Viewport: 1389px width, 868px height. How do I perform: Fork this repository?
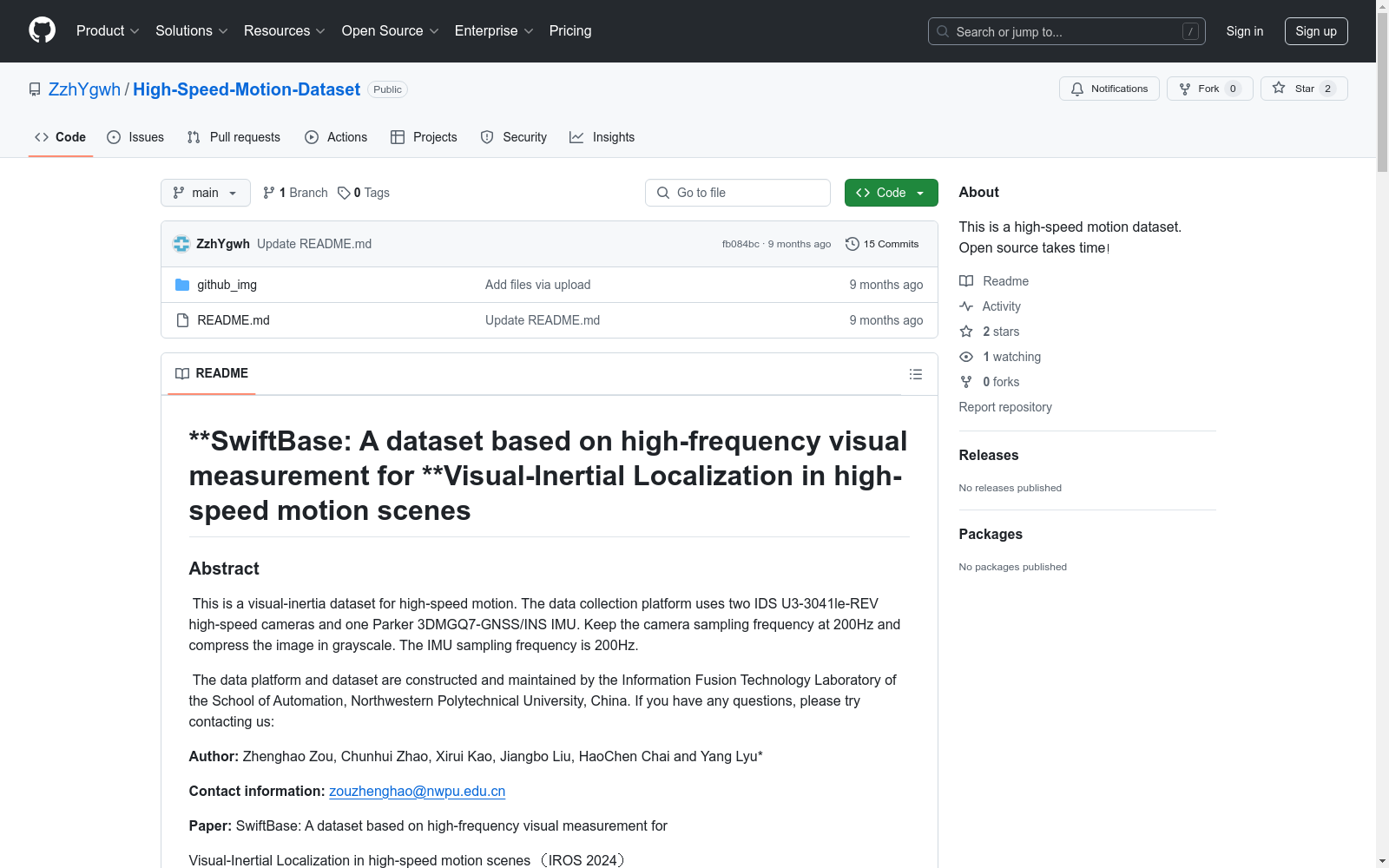1209,89
